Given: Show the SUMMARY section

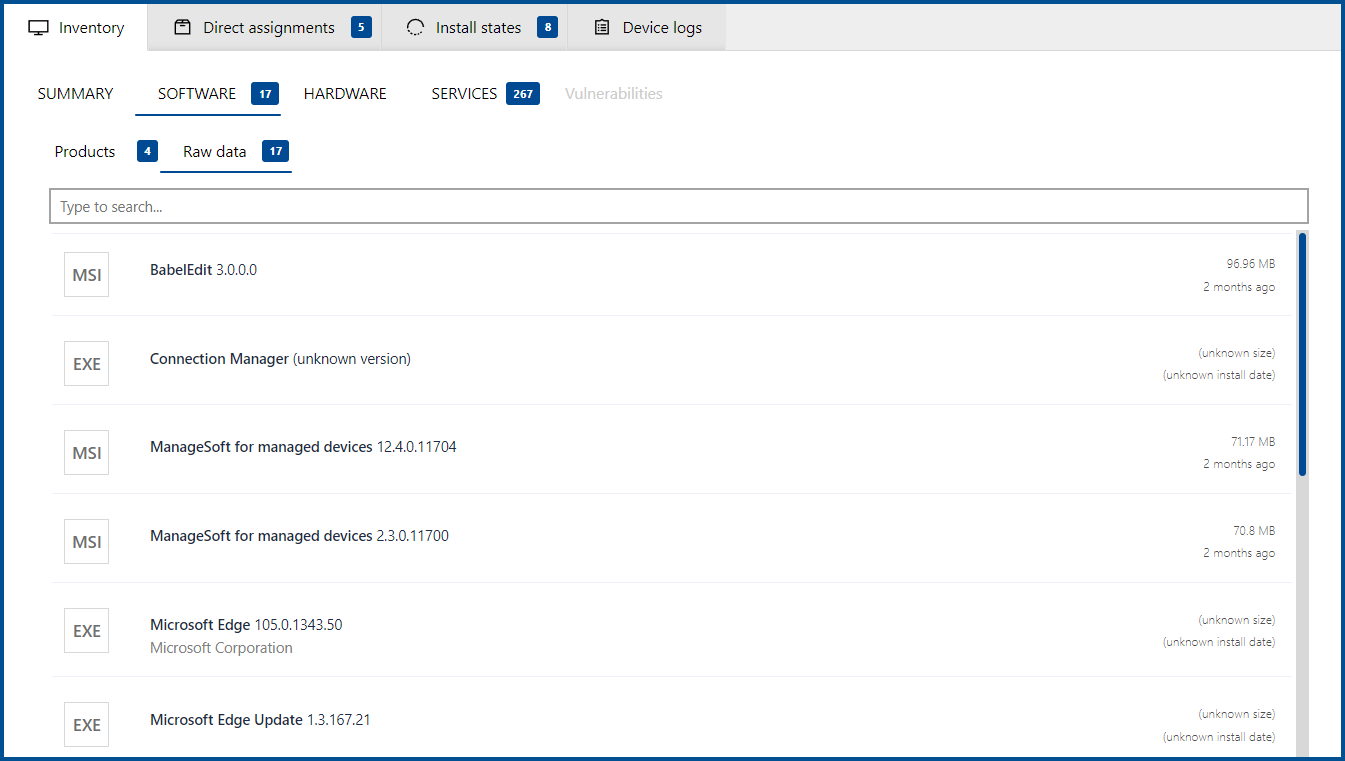Looking at the screenshot, I should [75, 94].
